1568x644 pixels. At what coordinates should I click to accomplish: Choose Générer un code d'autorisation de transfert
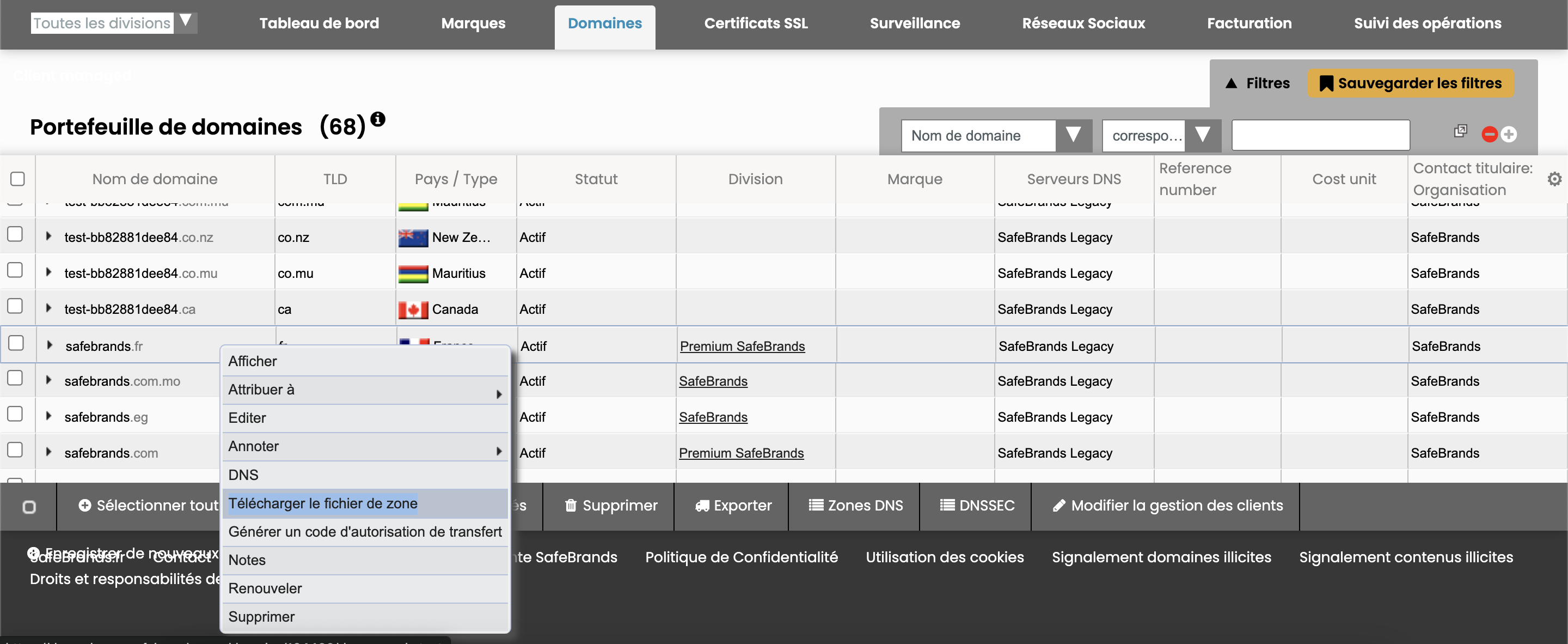point(365,532)
